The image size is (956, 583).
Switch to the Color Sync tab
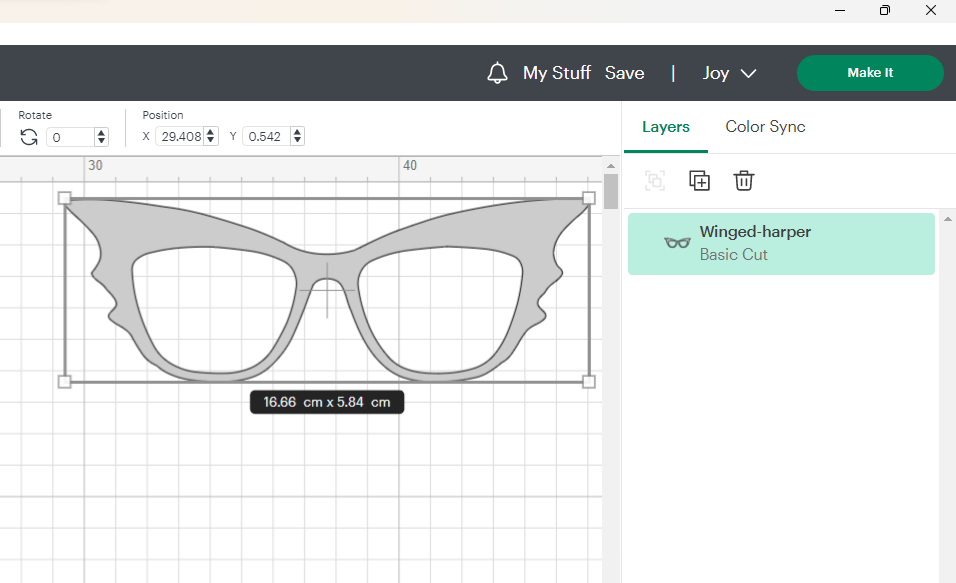[x=765, y=127]
